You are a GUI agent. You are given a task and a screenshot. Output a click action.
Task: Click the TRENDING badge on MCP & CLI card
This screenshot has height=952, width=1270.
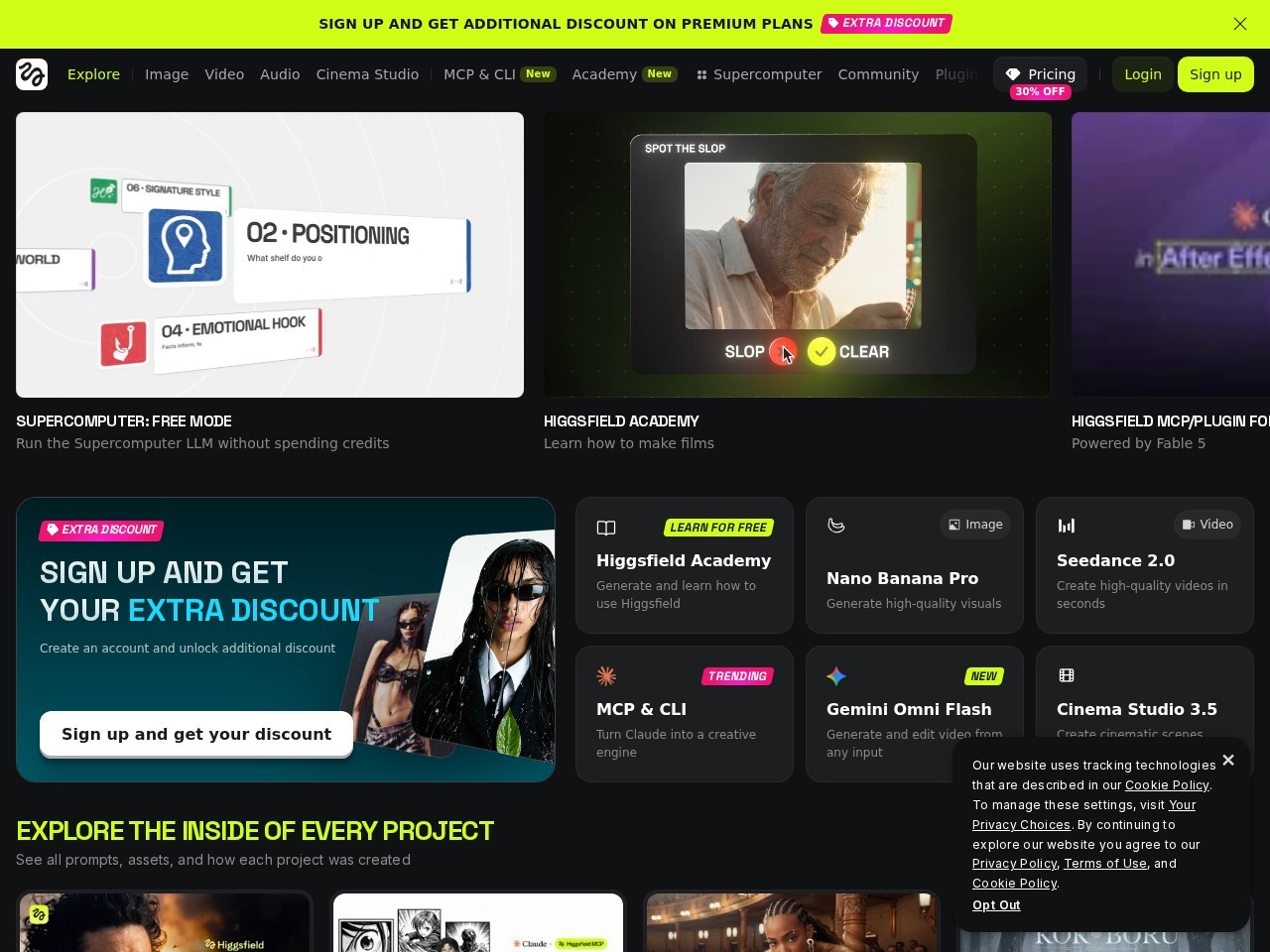point(737,676)
